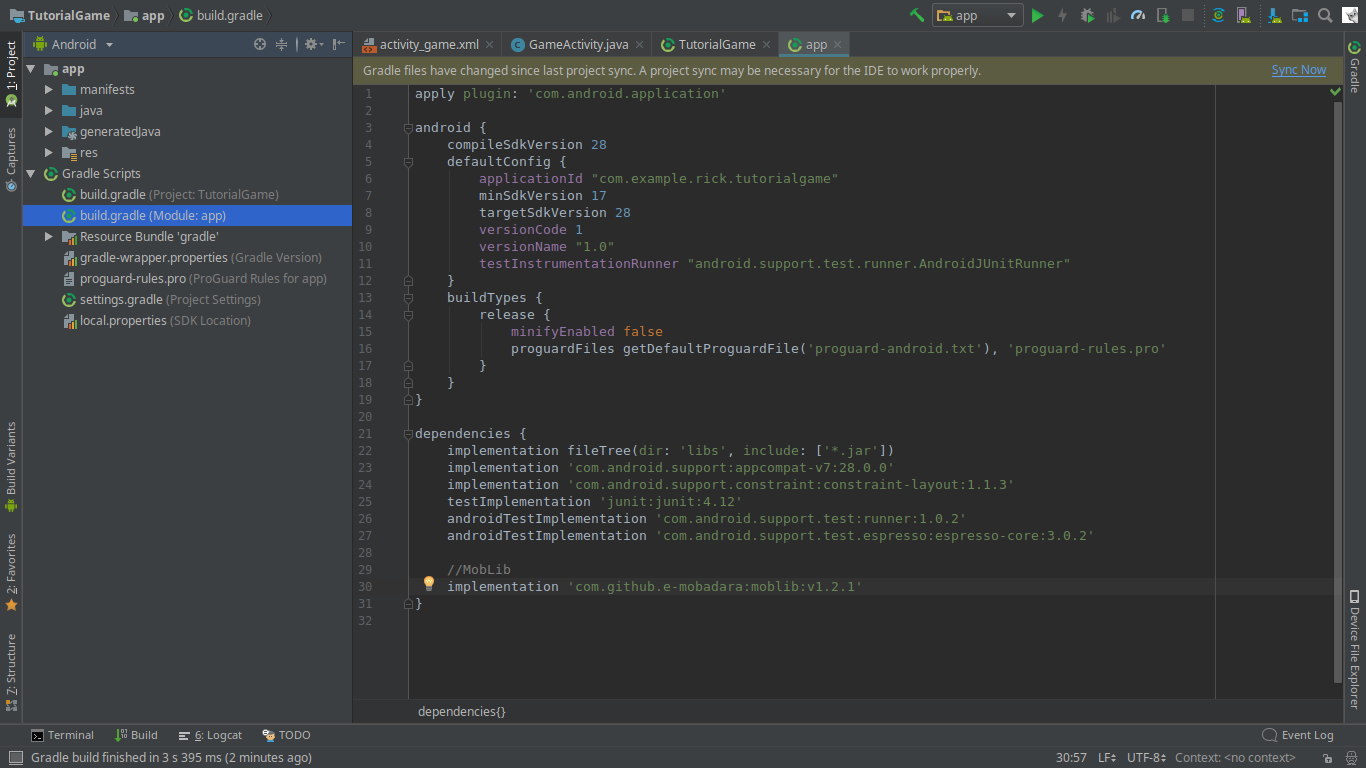Screen dimensions: 1366x768
Task: Click the editor vertical scrollbar
Action: click(1337, 390)
